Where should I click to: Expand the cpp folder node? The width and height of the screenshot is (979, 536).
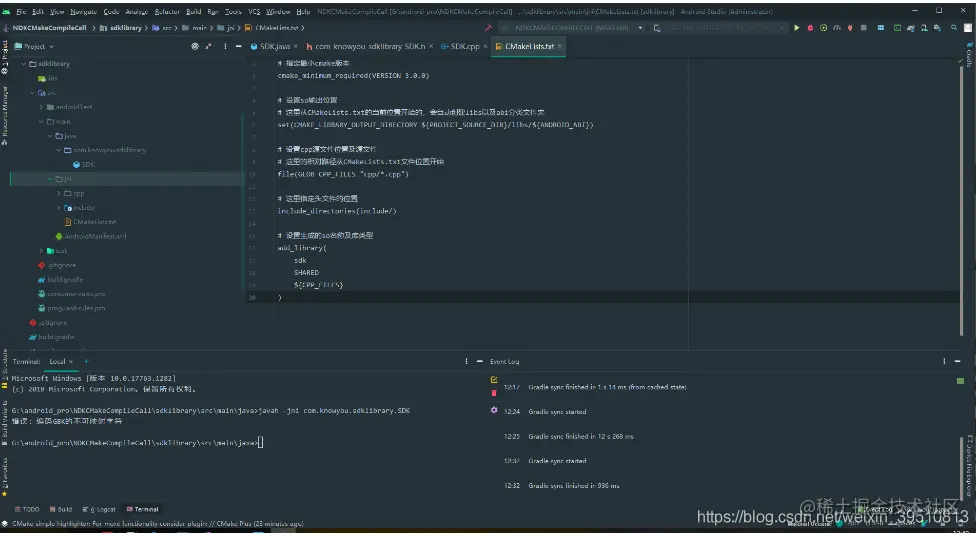[59, 193]
